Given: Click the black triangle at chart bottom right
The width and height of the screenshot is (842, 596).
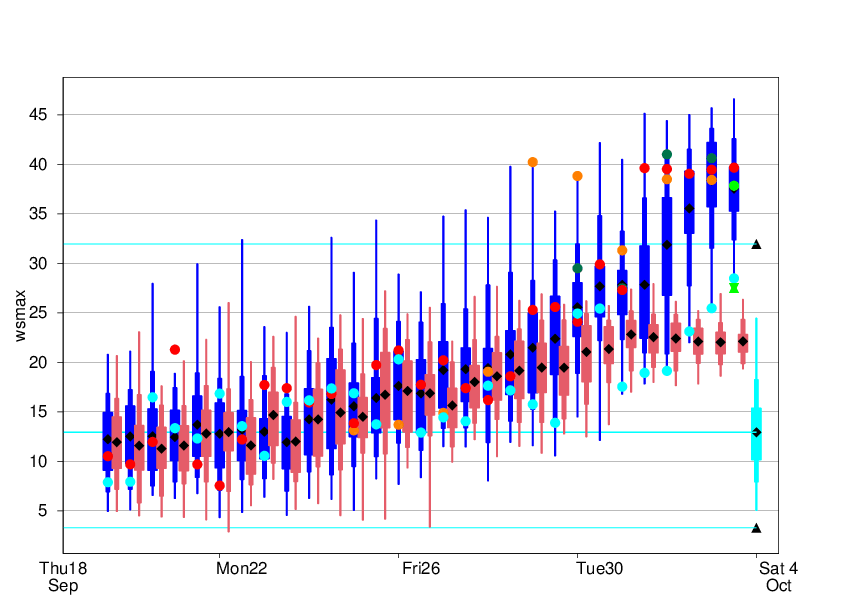Looking at the screenshot, I should 757,528.
